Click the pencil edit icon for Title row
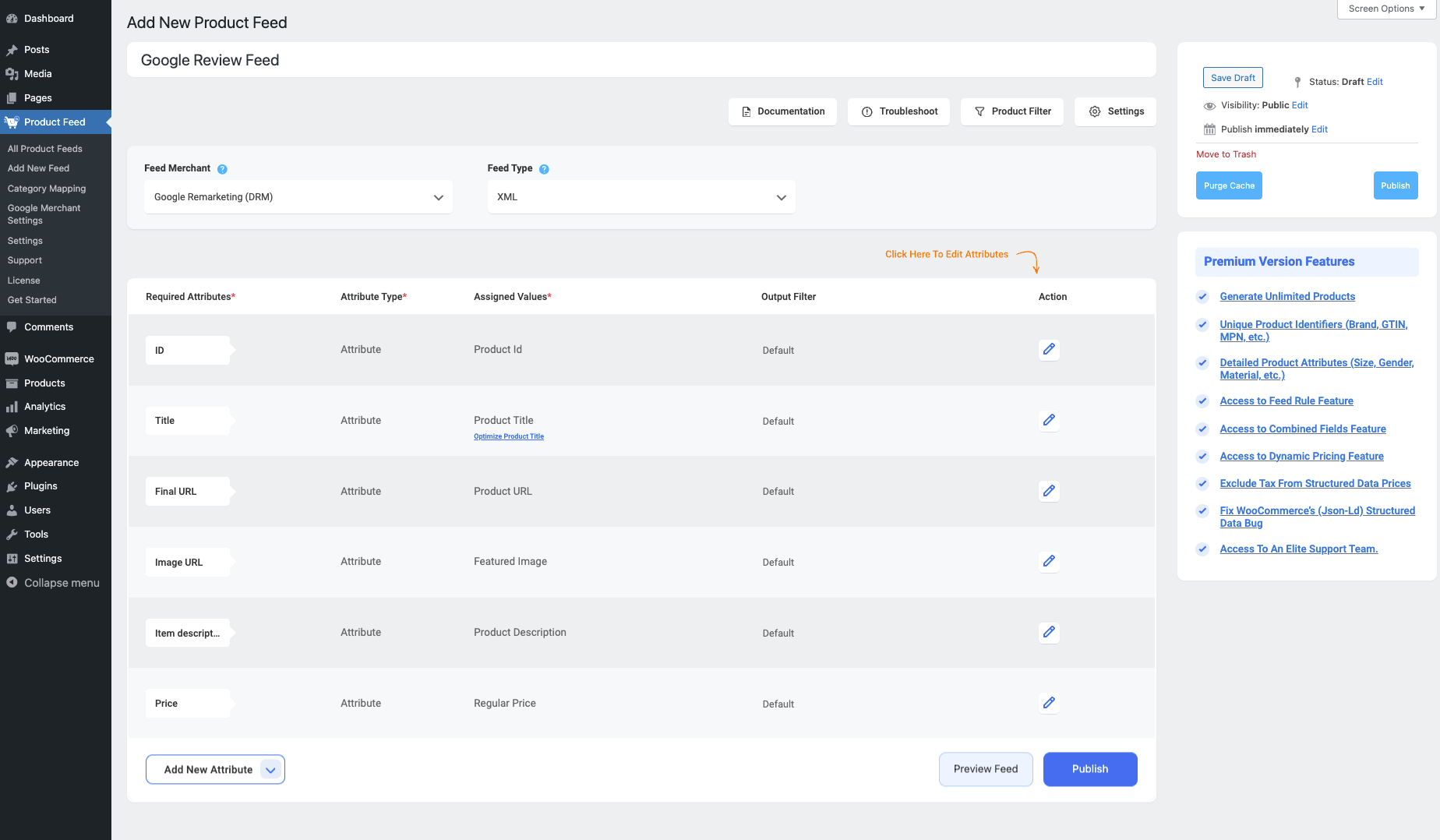Viewport: 1440px width, 840px height. tap(1049, 420)
